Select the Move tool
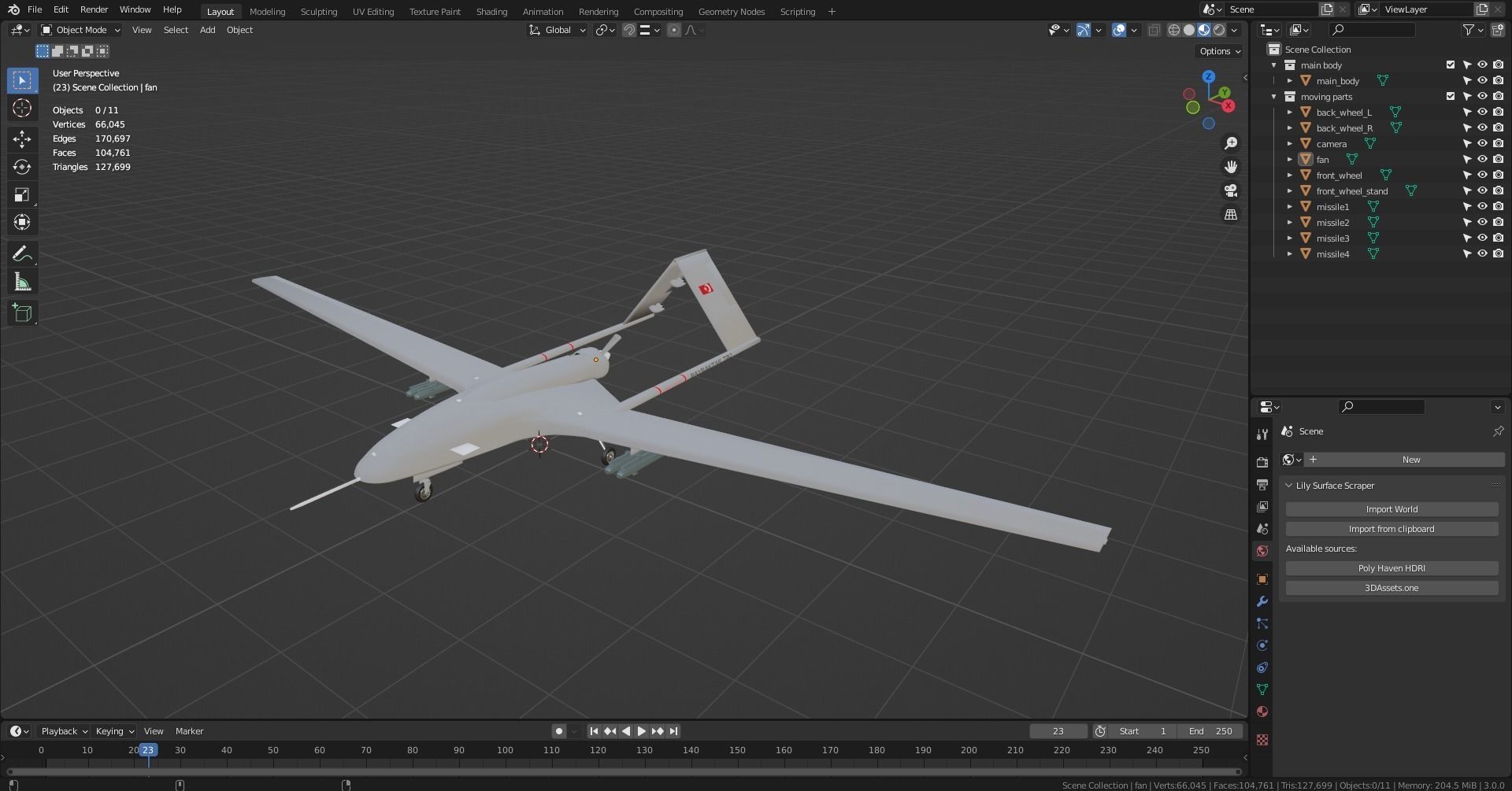Screen dimensions: 1512x791 tap(22, 139)
